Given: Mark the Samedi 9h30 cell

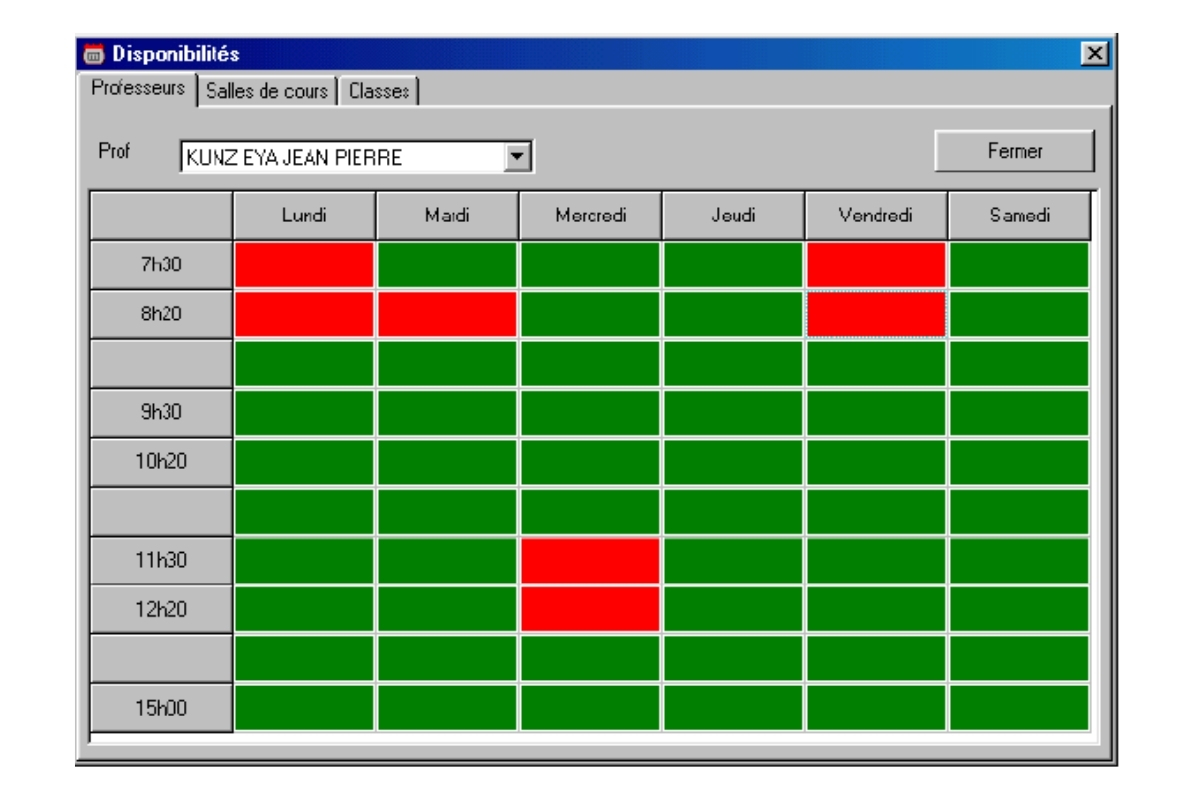Looking at the screenshot, I should (x=1018, y=412).
